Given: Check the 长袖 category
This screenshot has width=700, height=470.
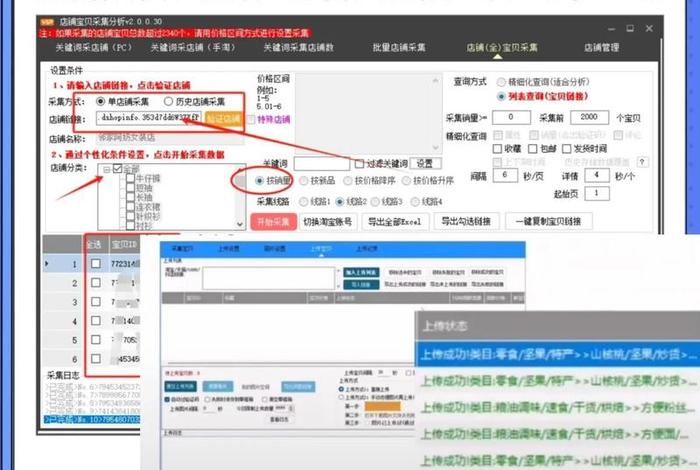Looking at the screenshot, I should [x=130, y=197].
